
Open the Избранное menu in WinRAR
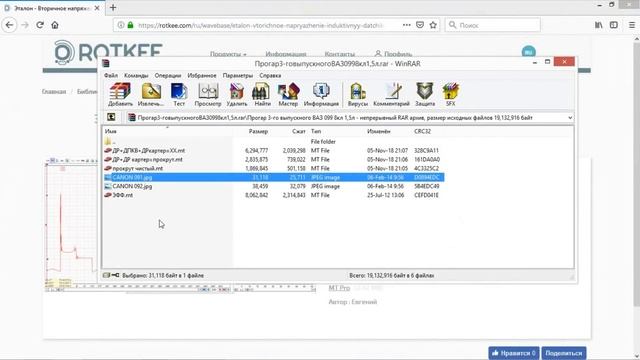tap(202, 76)
